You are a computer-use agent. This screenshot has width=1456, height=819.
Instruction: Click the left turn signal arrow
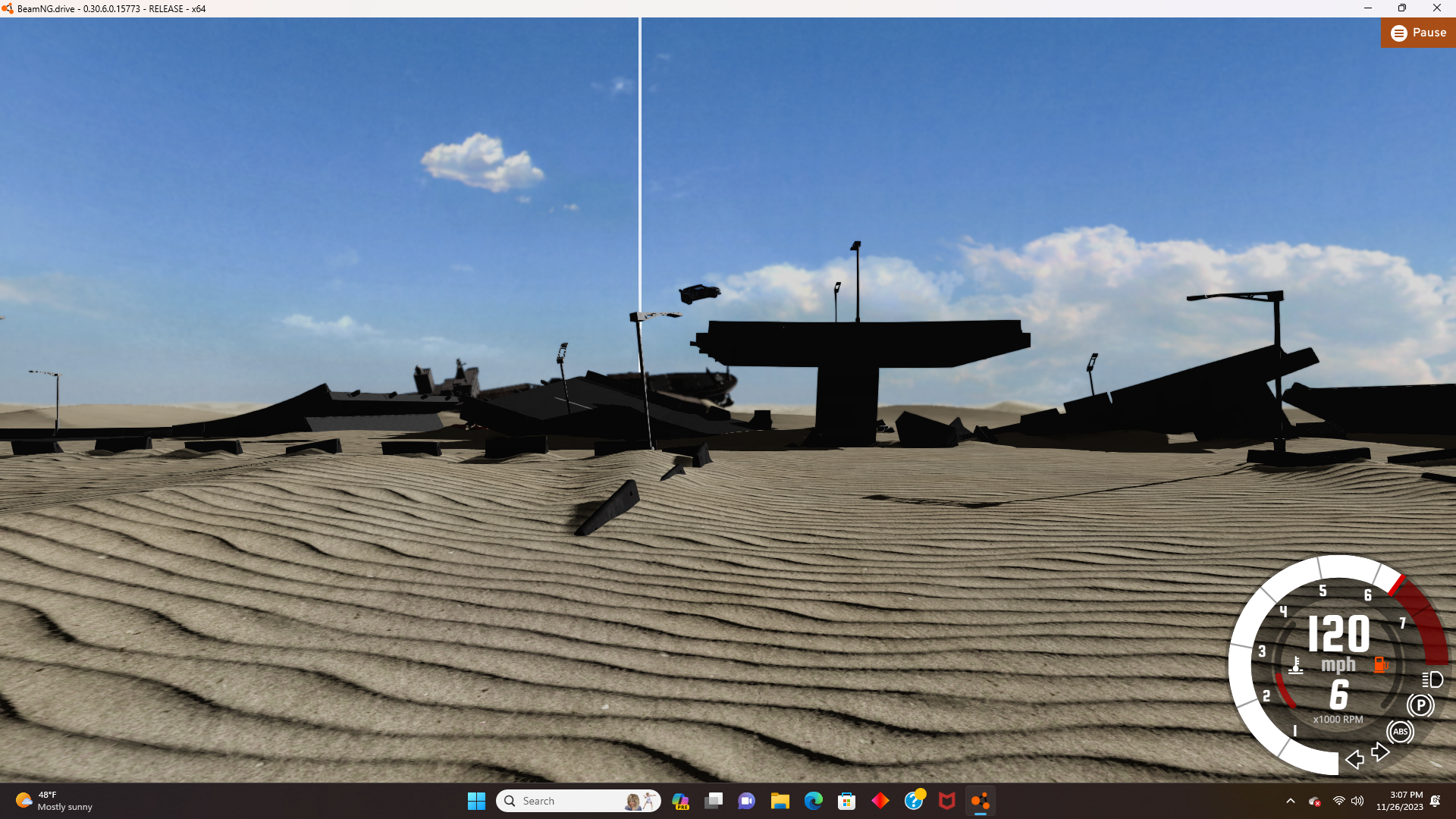tap(1354, 759)
